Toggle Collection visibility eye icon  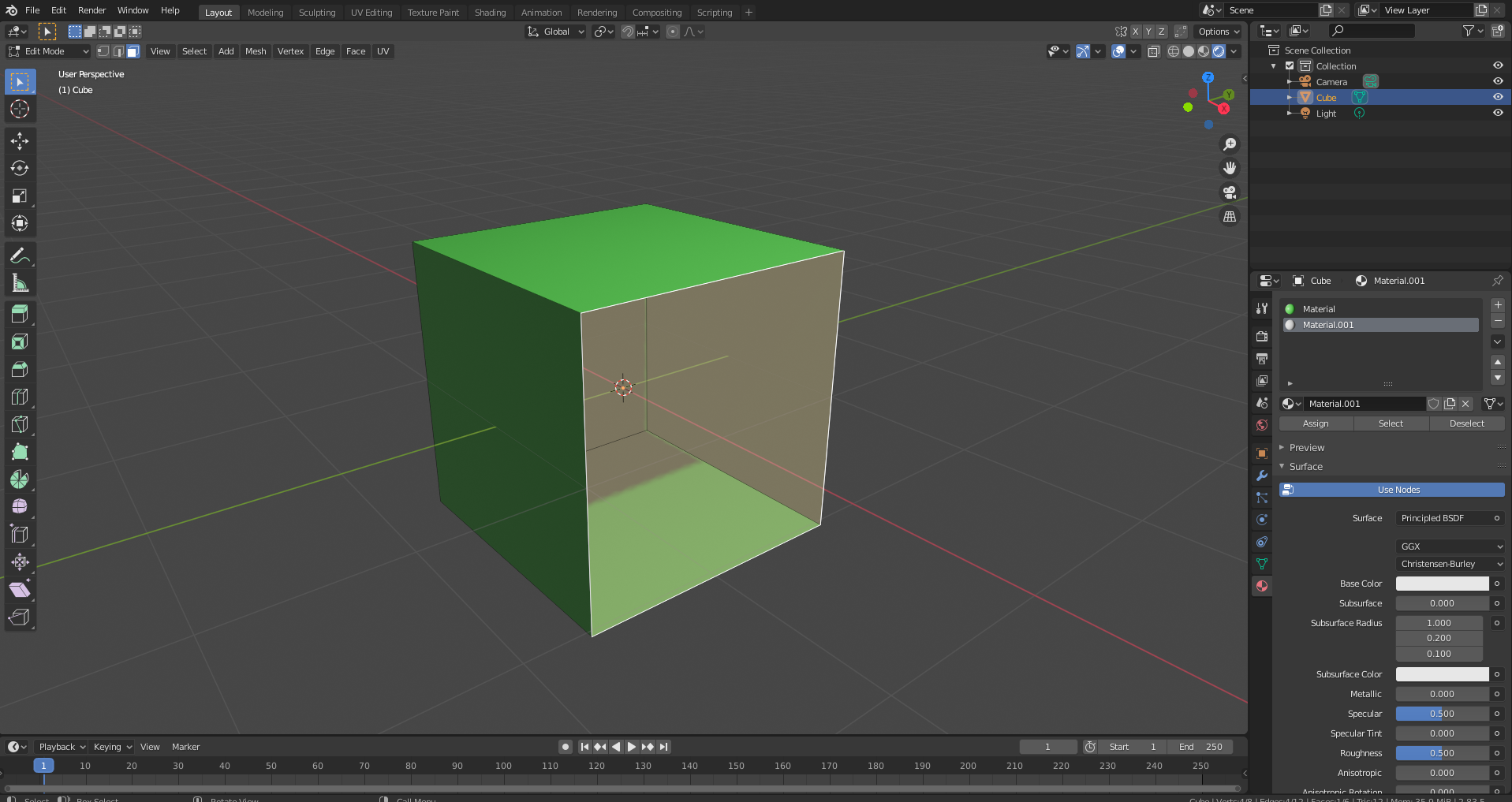click(1498, 65)
